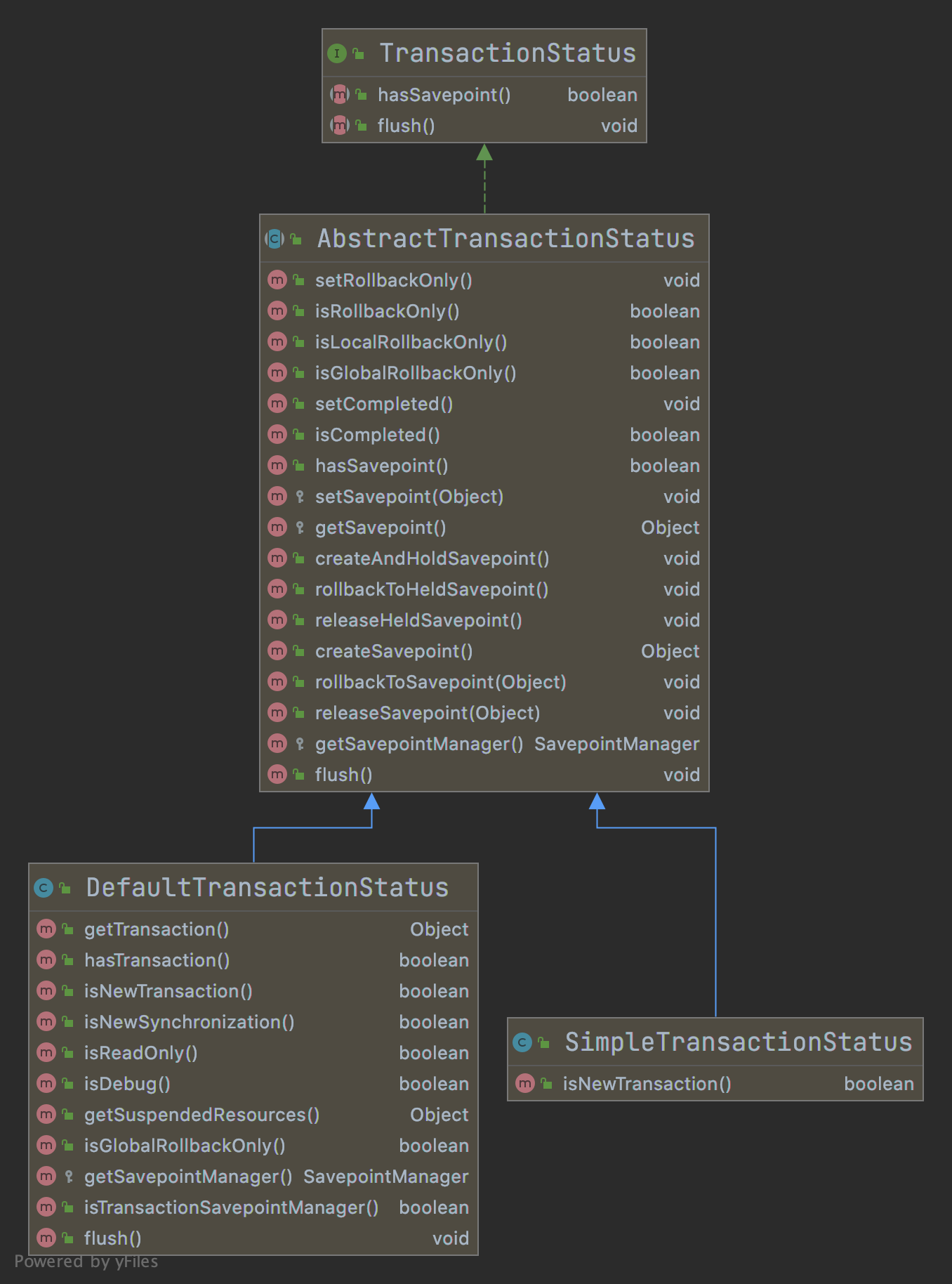Click the public lock icon beside DefaultTransactionStatus title
The height and width of the screenshot is (1284, 952).
pos(65,888)
